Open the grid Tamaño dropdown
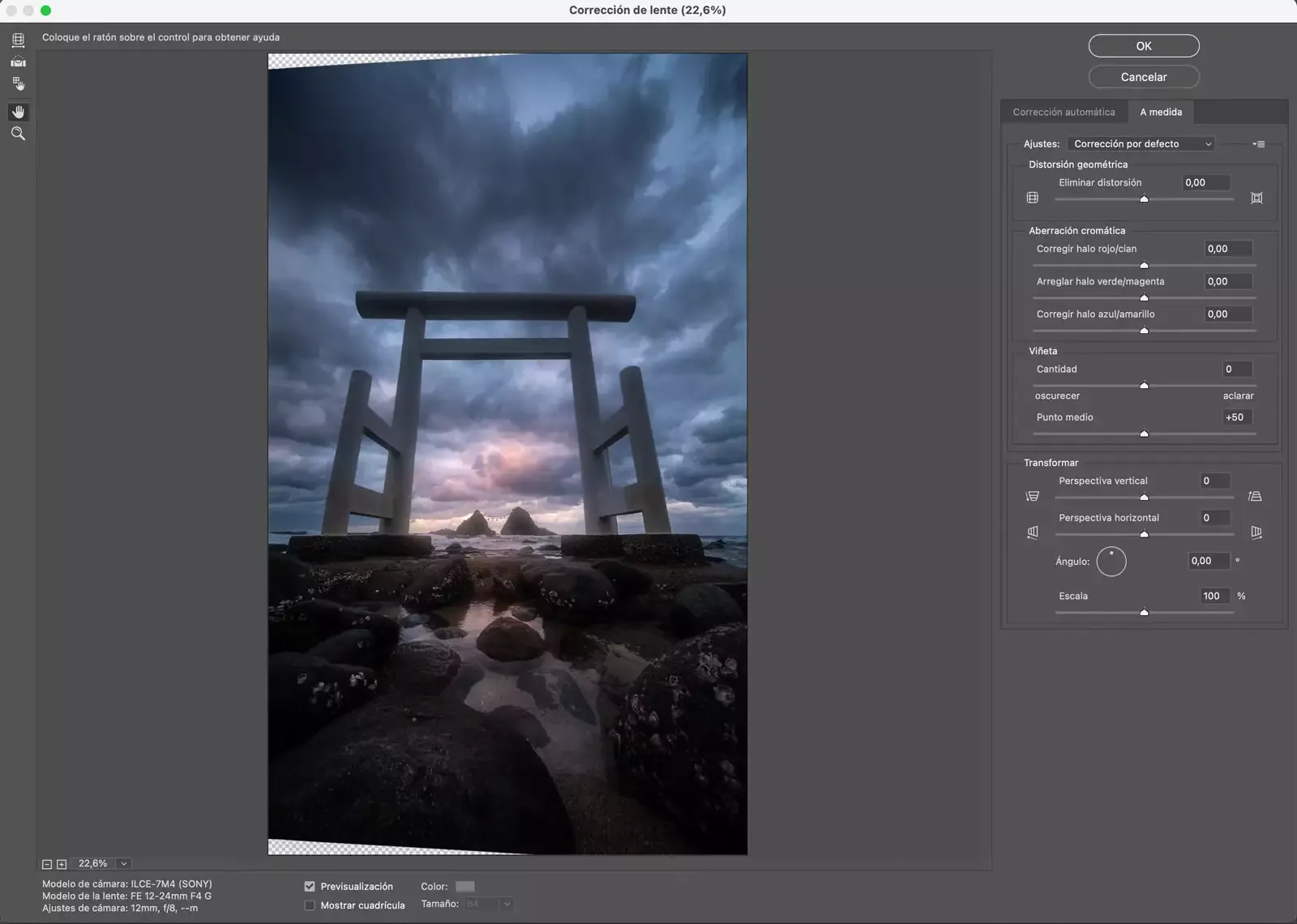The width and height of the screenshot is (1297, 924). click(x=507, y=904)
